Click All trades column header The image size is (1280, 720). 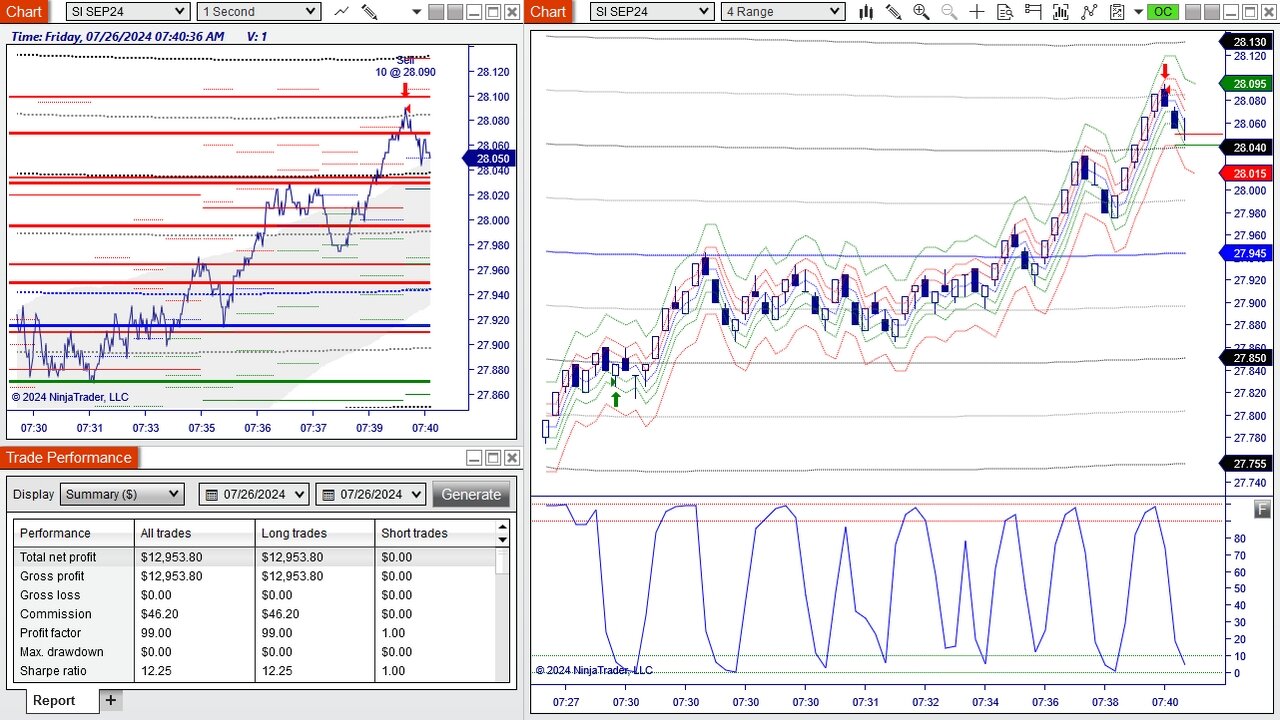(195, 533)
